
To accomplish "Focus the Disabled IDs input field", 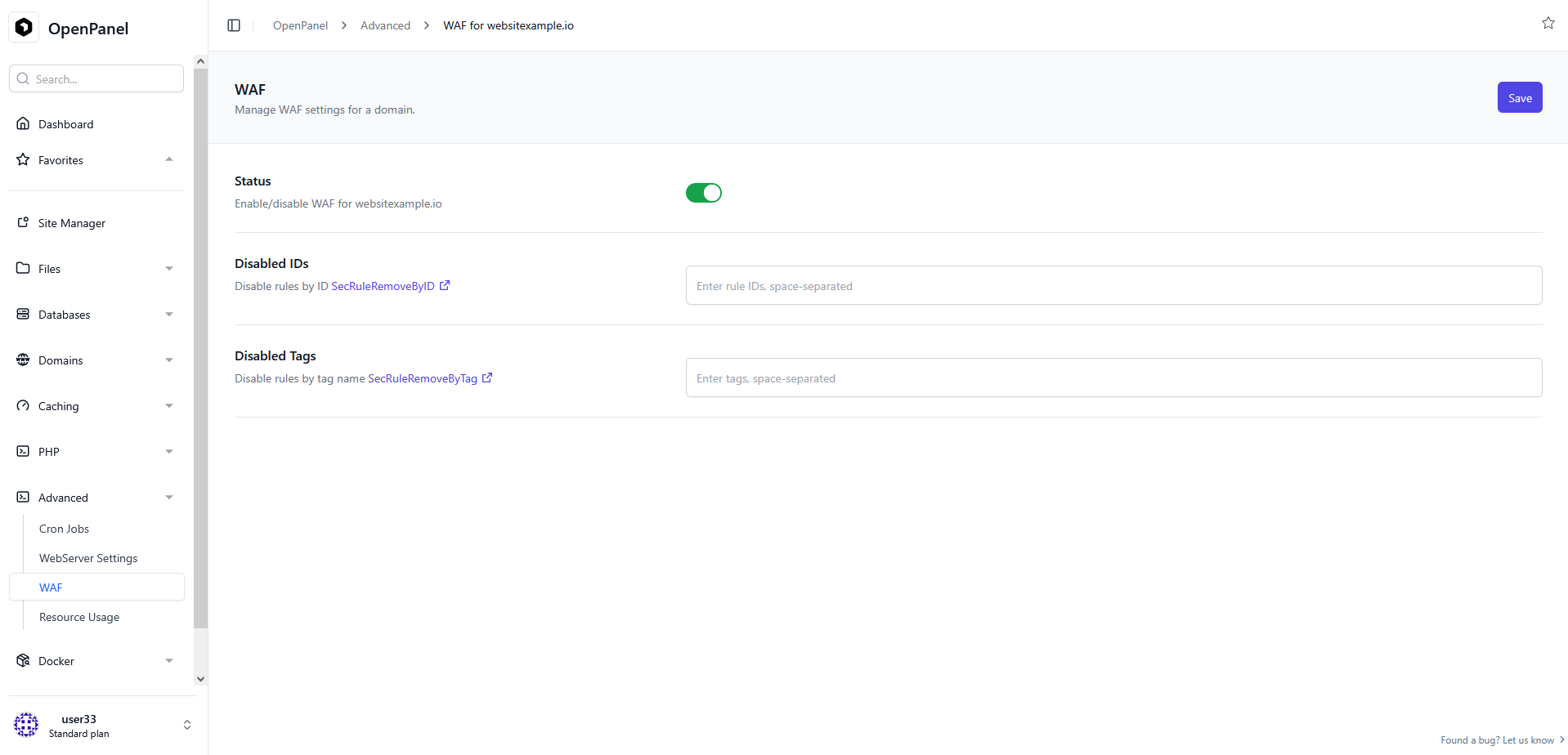I will (1113, 286).
